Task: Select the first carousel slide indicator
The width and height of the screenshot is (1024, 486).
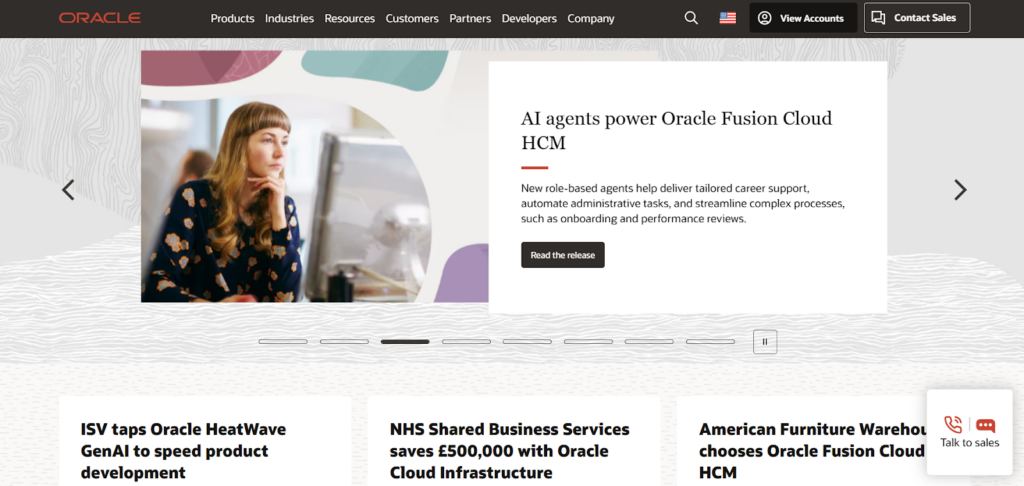Action: click(283, 342)
